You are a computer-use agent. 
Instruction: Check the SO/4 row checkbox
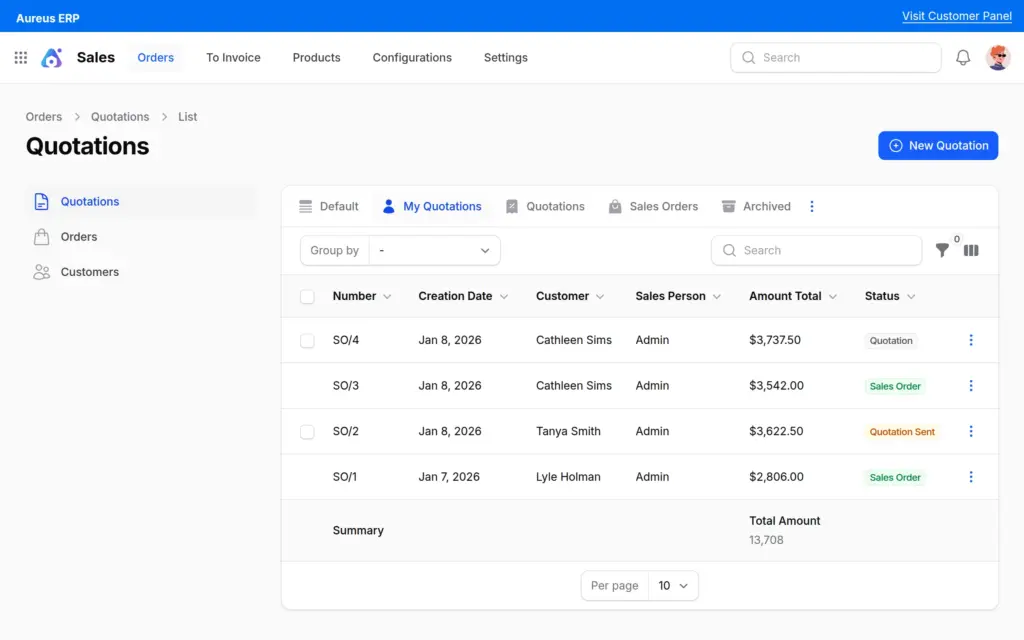(x=307, y=341)
